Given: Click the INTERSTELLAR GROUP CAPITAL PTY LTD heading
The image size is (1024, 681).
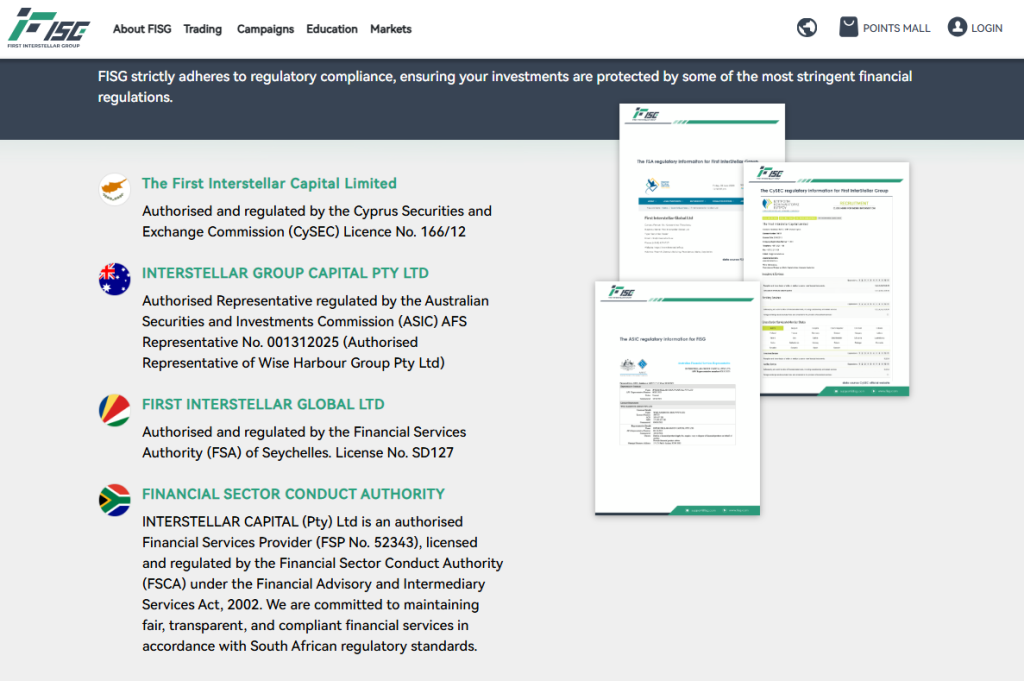Looking at the screenshot, I should pos(285,273).
